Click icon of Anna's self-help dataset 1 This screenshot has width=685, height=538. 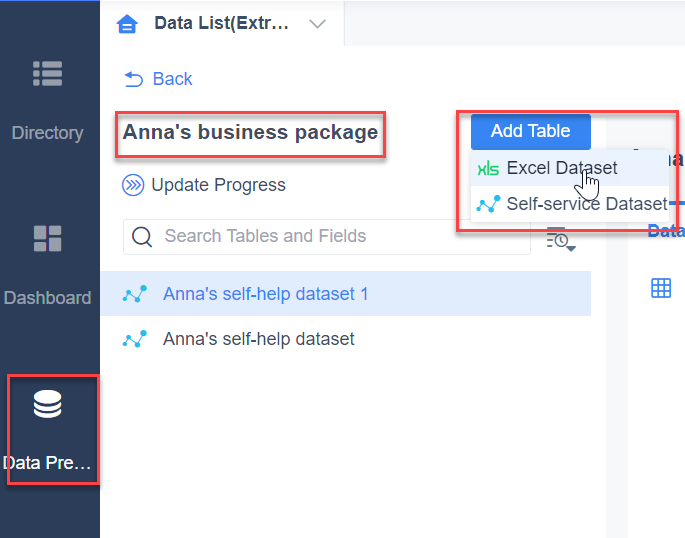[135, 294]
